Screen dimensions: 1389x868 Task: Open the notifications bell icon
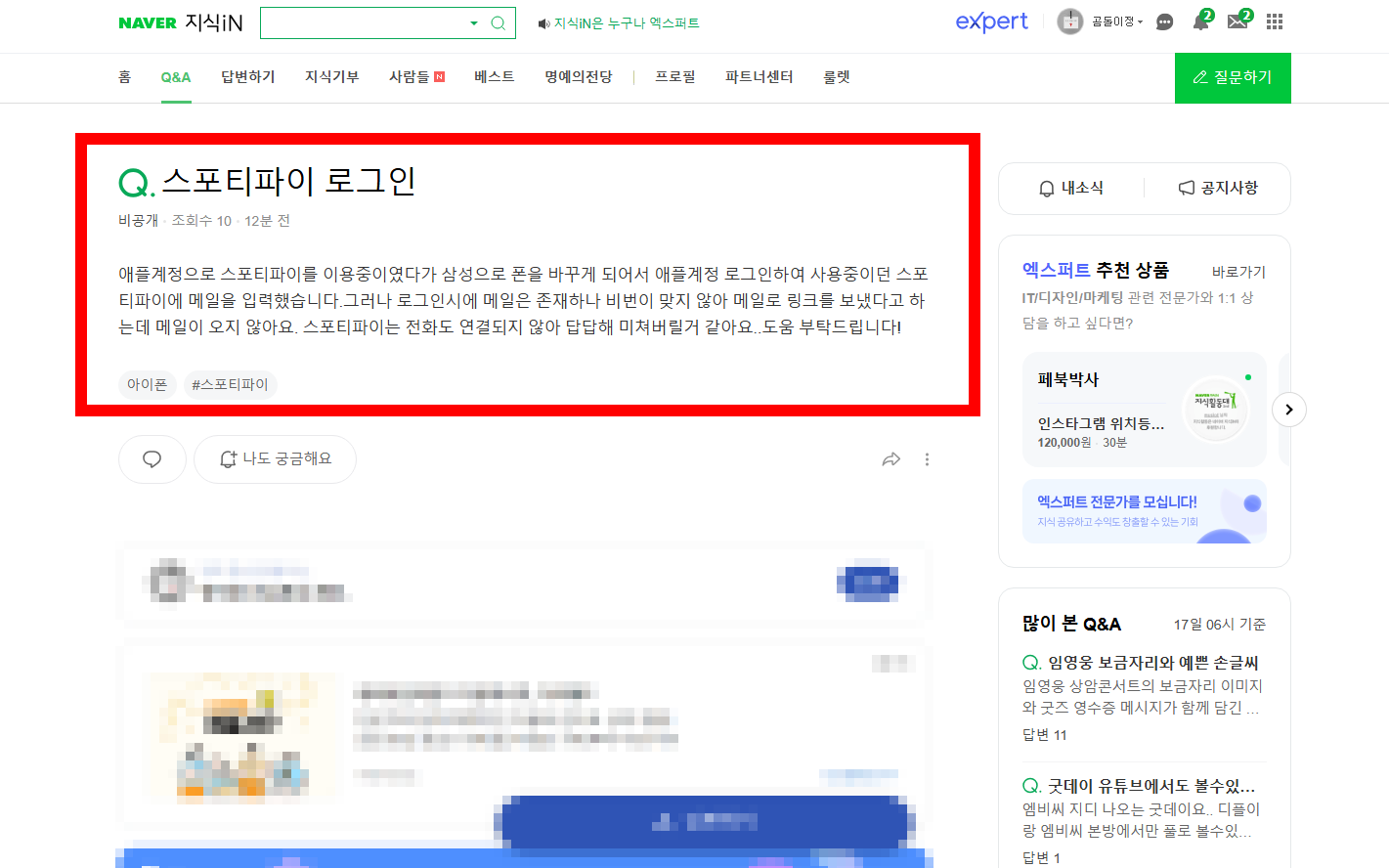click(1201, 21)
